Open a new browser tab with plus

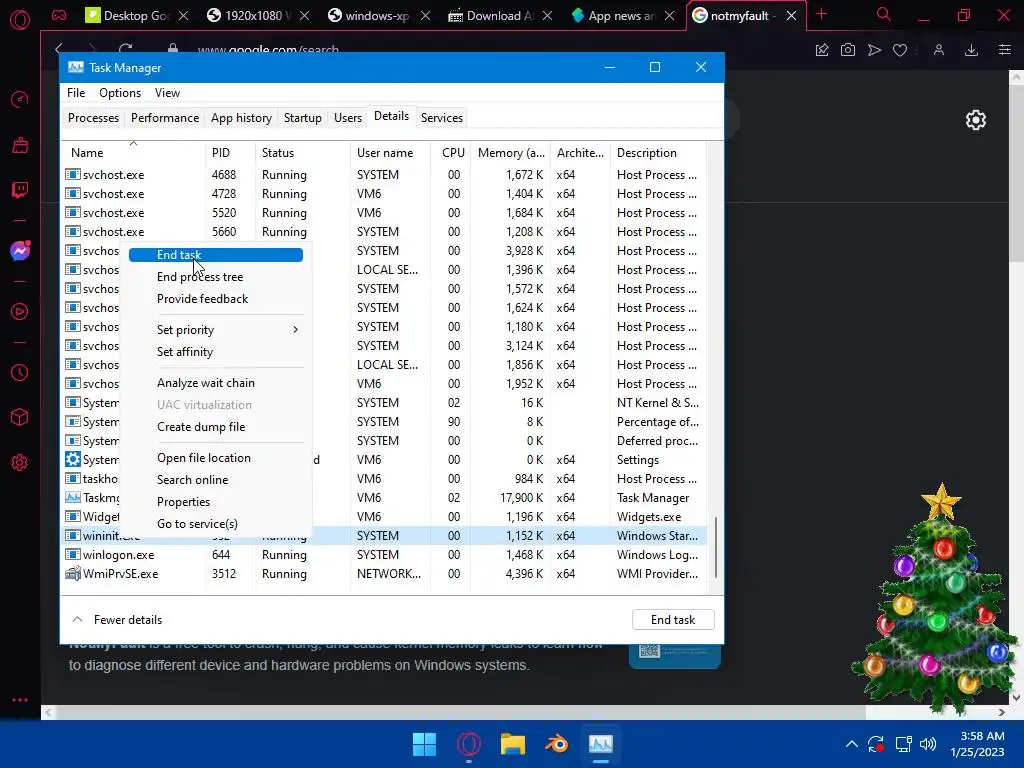pyautogui.click(x=822, y=14)
